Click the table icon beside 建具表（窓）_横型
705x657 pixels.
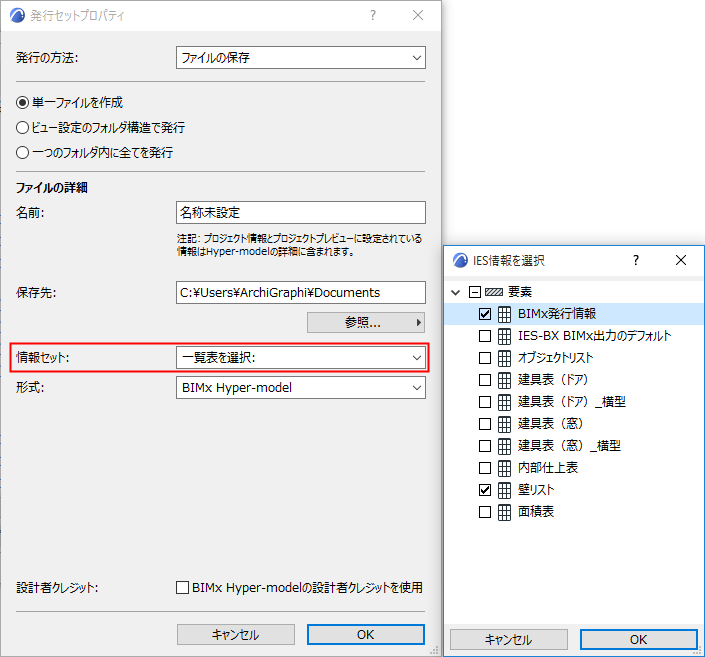click(504, 446)
